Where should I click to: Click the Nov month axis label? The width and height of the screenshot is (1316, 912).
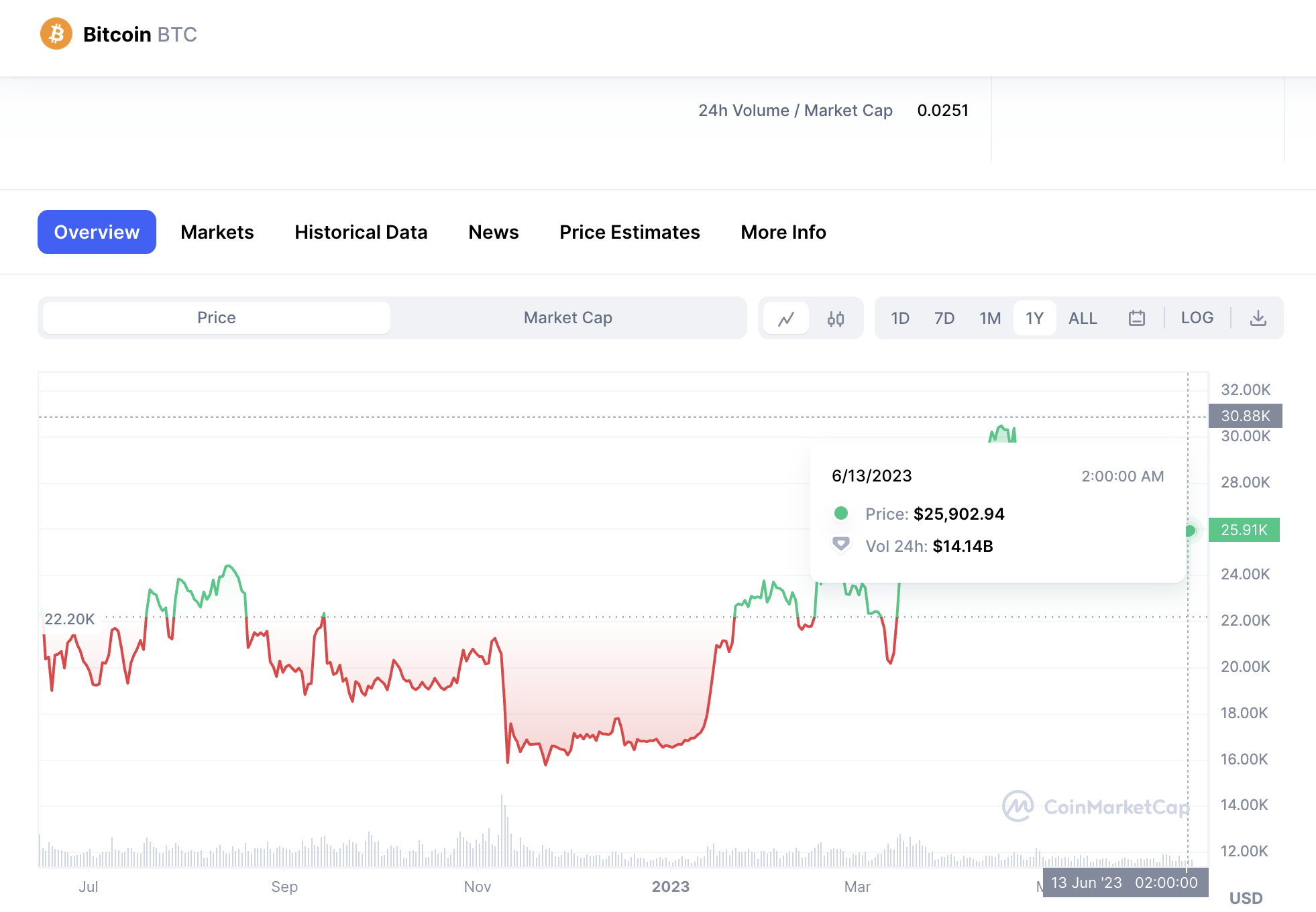(x=478, y=887)
